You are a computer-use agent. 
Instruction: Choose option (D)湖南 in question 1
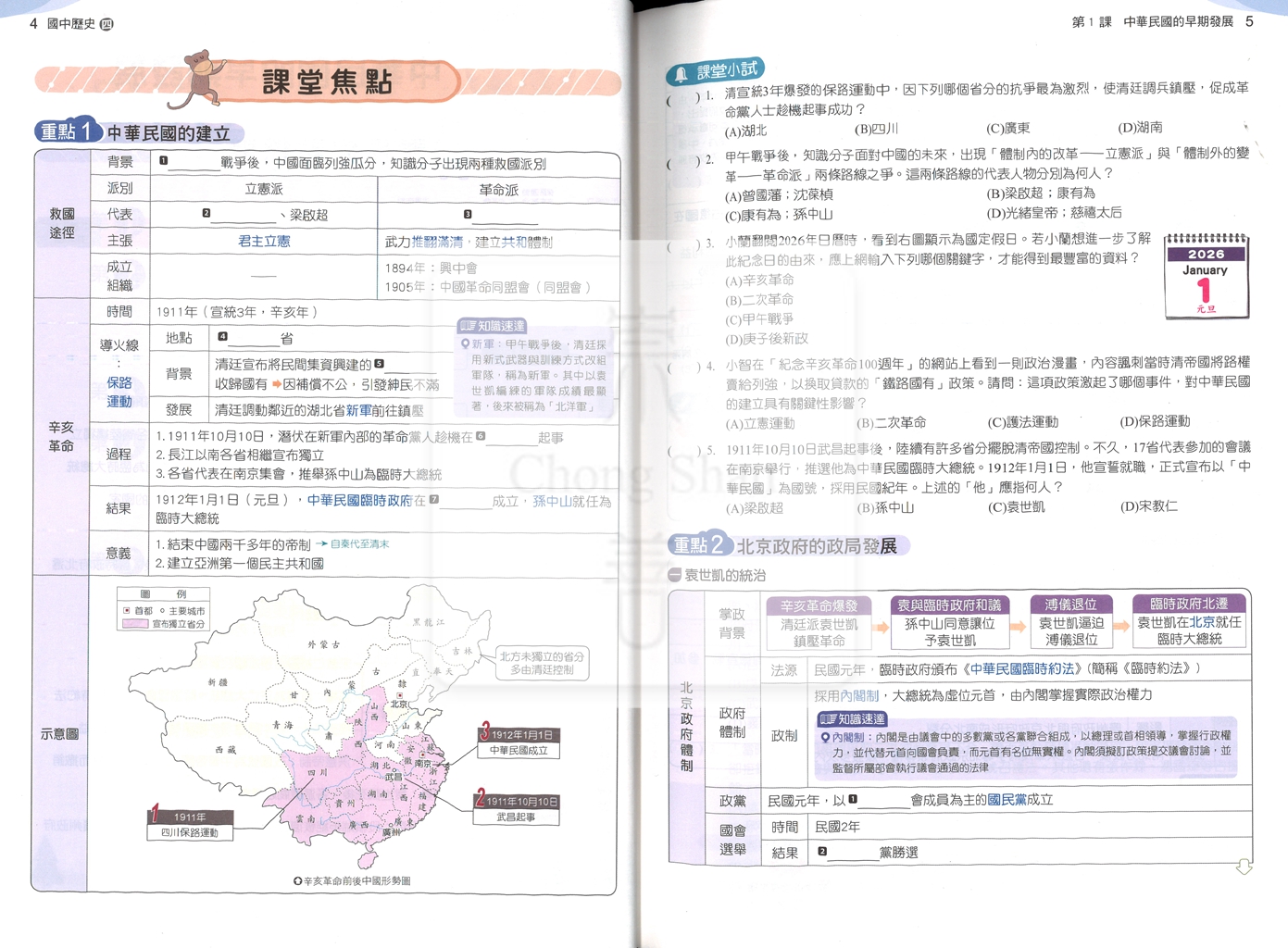tap(1141, 128)
